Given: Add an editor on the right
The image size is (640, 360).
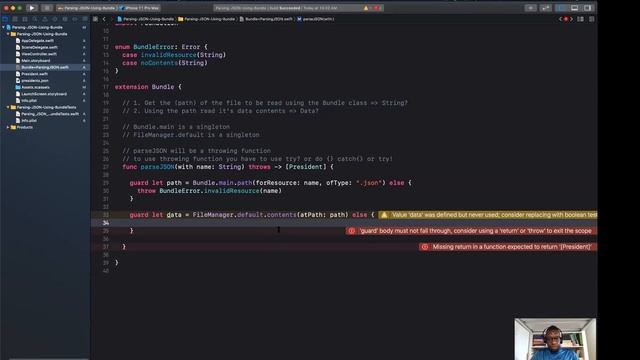Looking at the screenshot, I should (591, 19).
